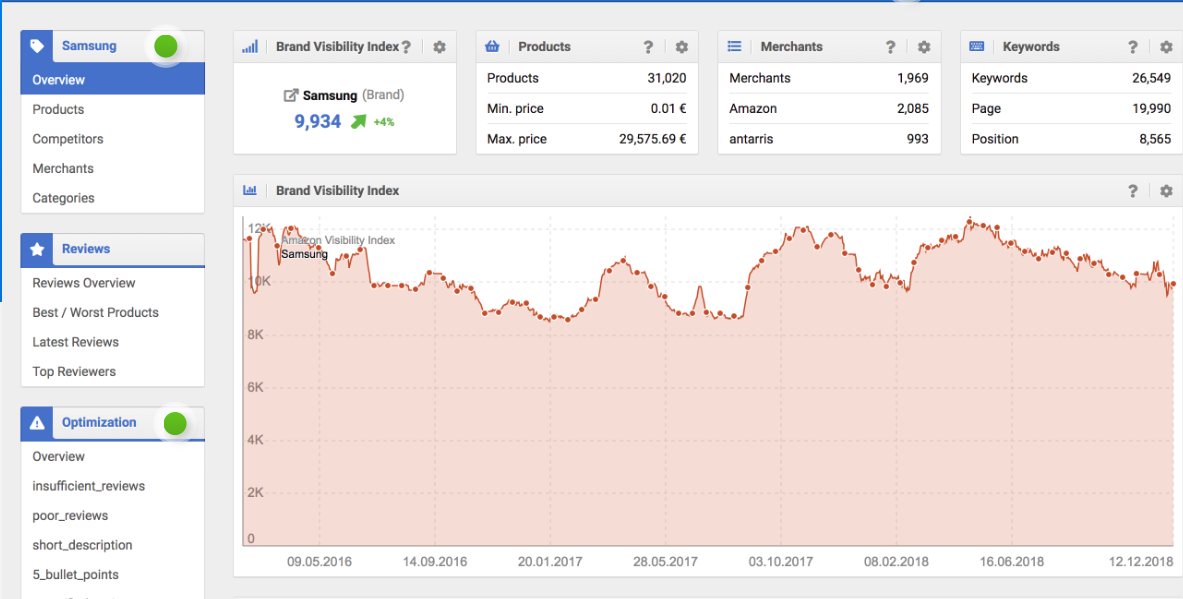Open gear settings in Merchants panel

pyautogui.click(x=923, y=47)
